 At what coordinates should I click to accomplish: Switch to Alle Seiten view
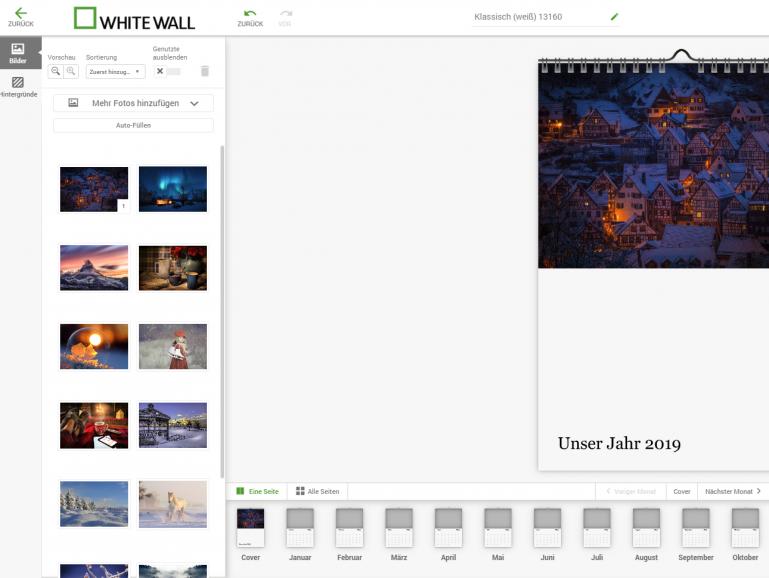[x=317, y=491]
